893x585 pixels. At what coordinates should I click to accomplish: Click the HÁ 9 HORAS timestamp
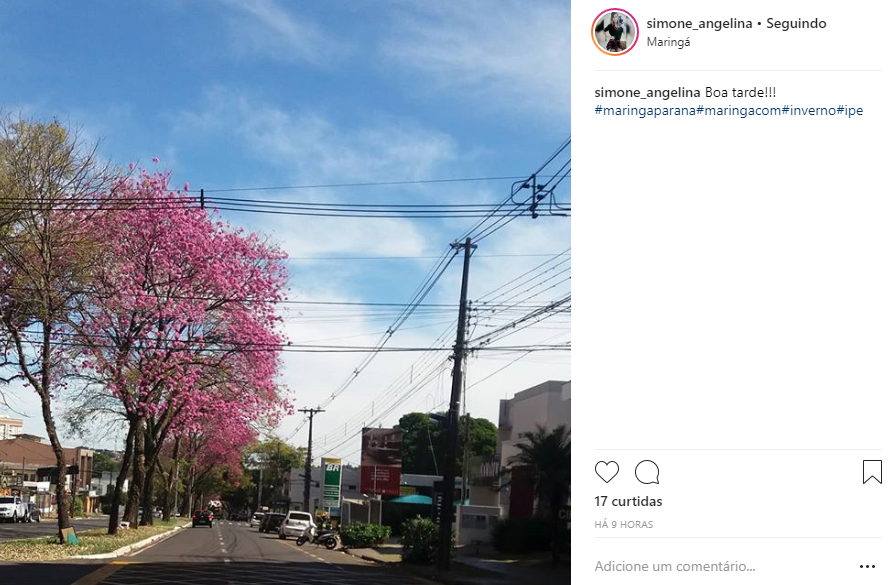pos(624,525)
